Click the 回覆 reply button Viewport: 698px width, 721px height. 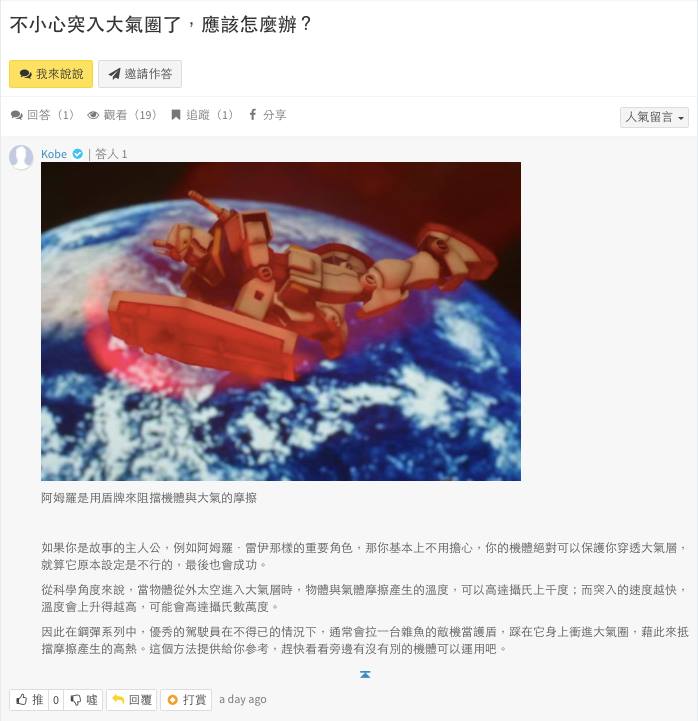pyautogui.click(x=132, y=700)
